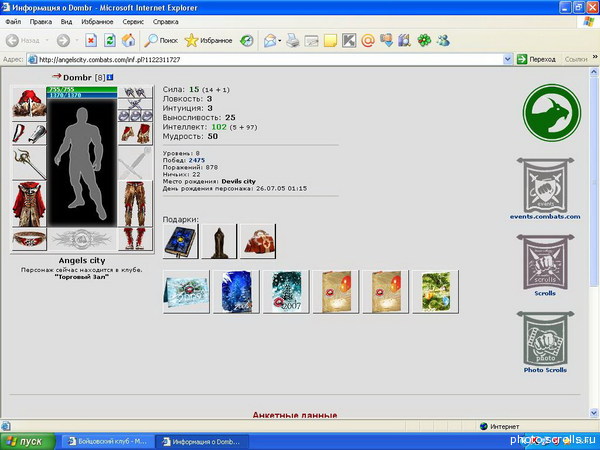
Task: Click the green goat clan emblem
Action: [x=551, y=113]
